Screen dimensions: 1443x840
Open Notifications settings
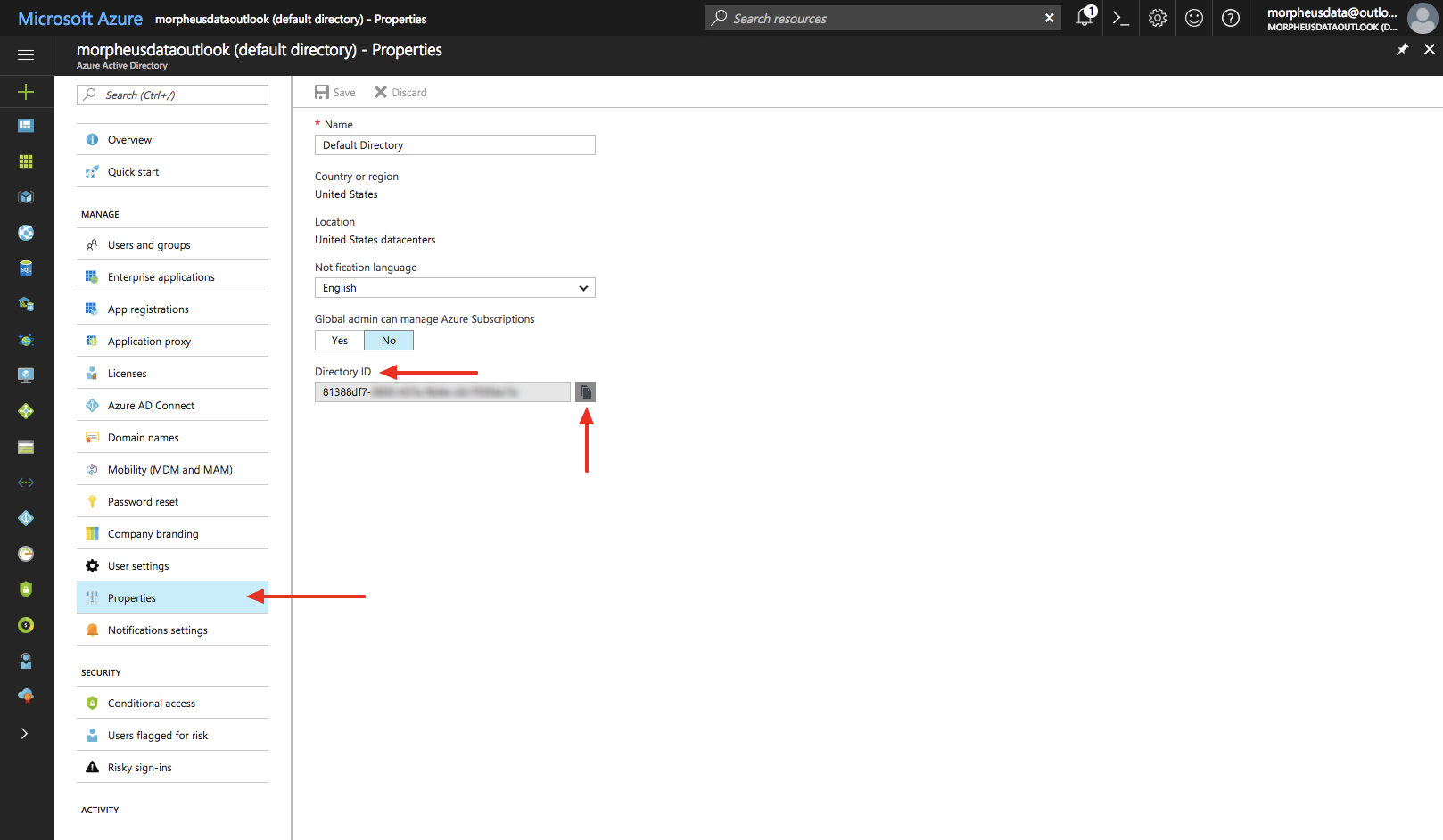[173, 630]
